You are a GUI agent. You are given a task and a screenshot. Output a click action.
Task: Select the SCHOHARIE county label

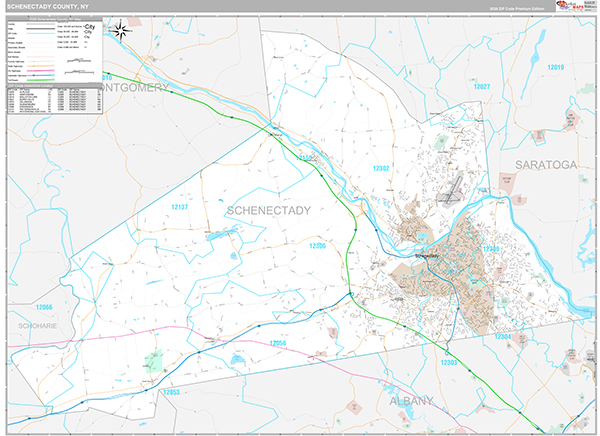(38, 326)
